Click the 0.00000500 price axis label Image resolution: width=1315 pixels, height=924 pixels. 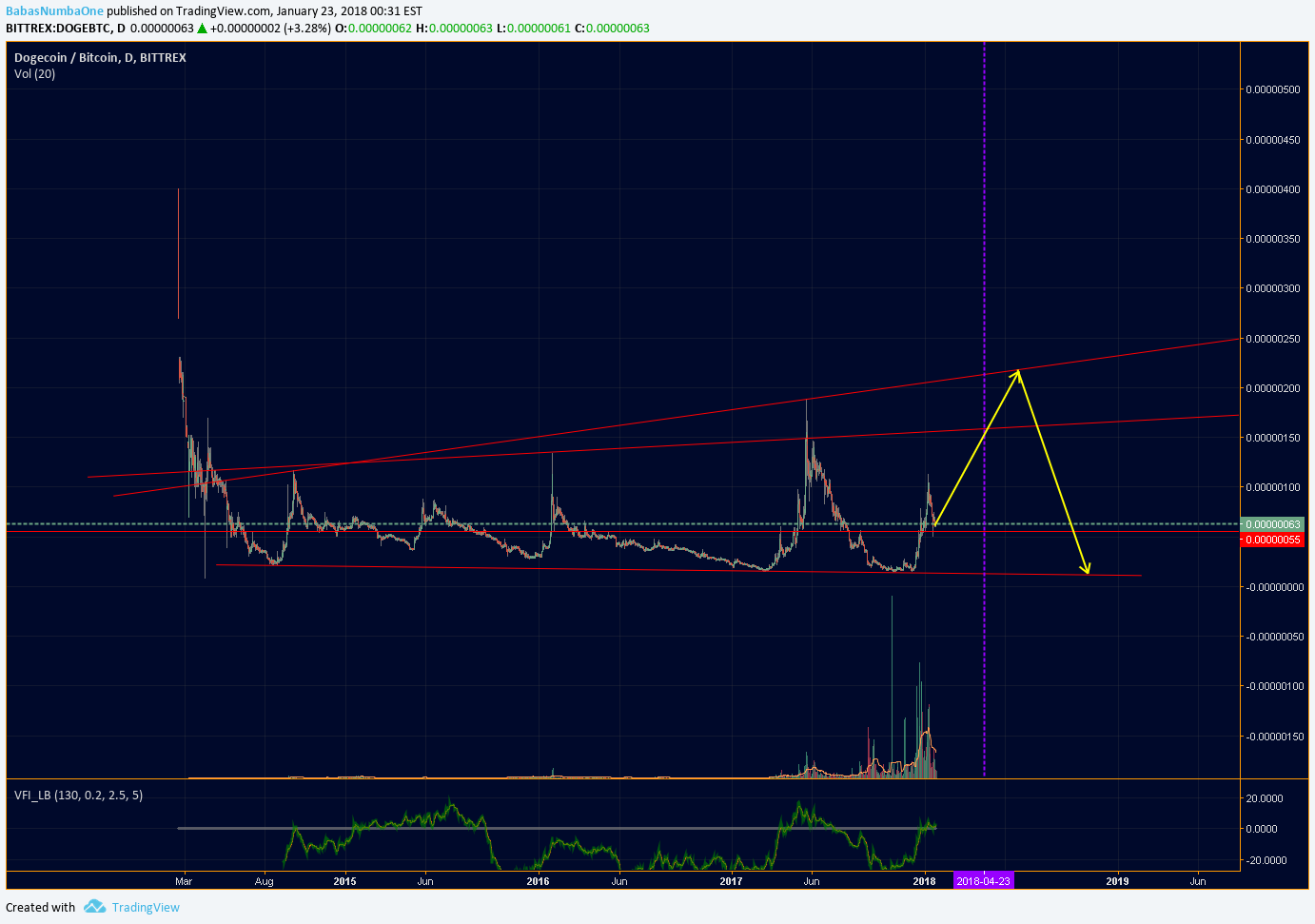pyautogui.click(x=1273, y=89)
